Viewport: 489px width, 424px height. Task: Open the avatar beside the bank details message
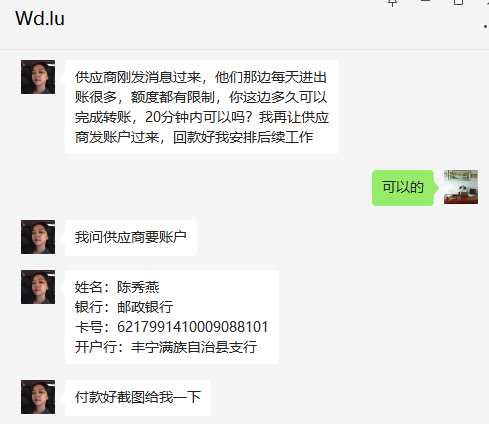[x=38, y=287]
